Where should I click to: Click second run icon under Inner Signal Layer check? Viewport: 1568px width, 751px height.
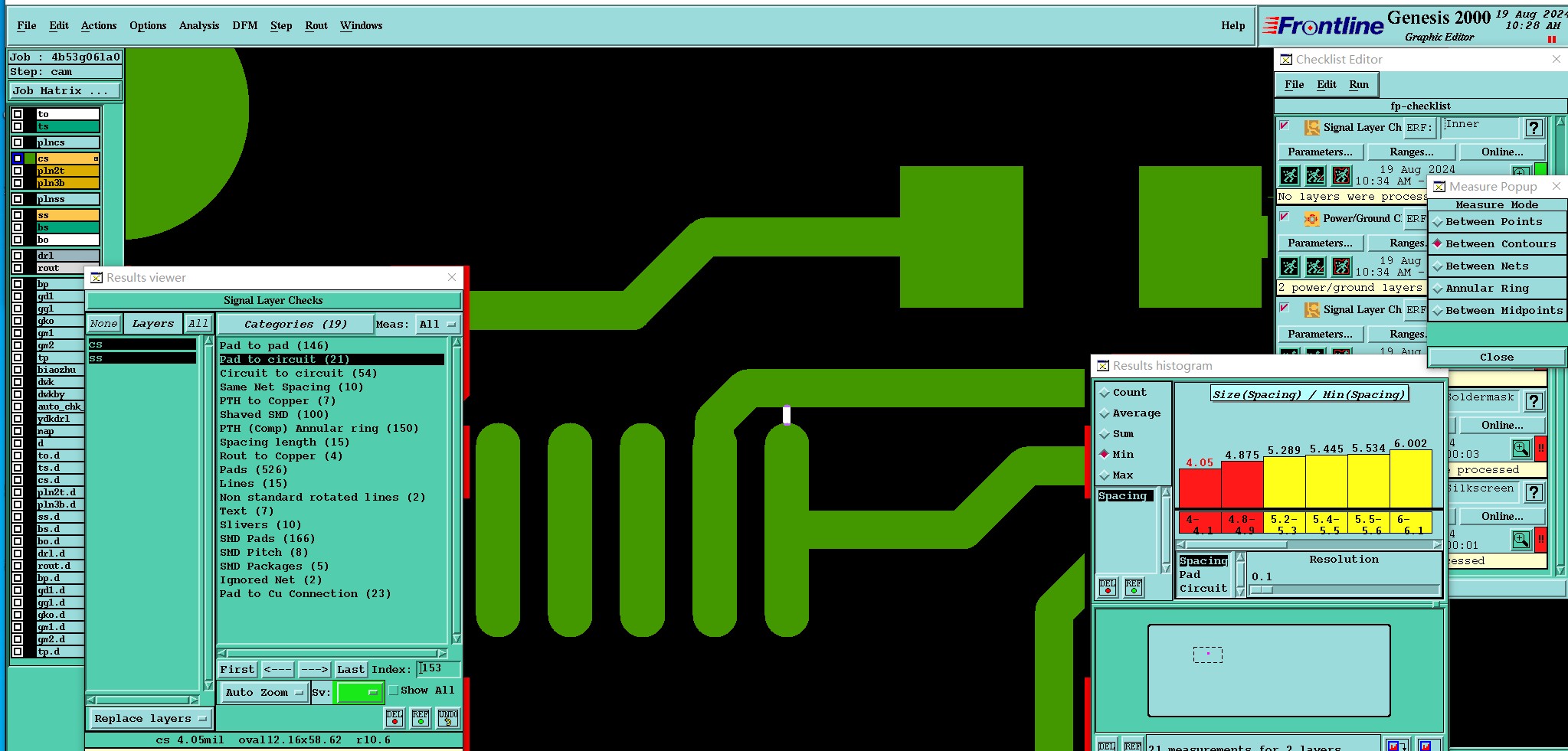point(1315,176)
